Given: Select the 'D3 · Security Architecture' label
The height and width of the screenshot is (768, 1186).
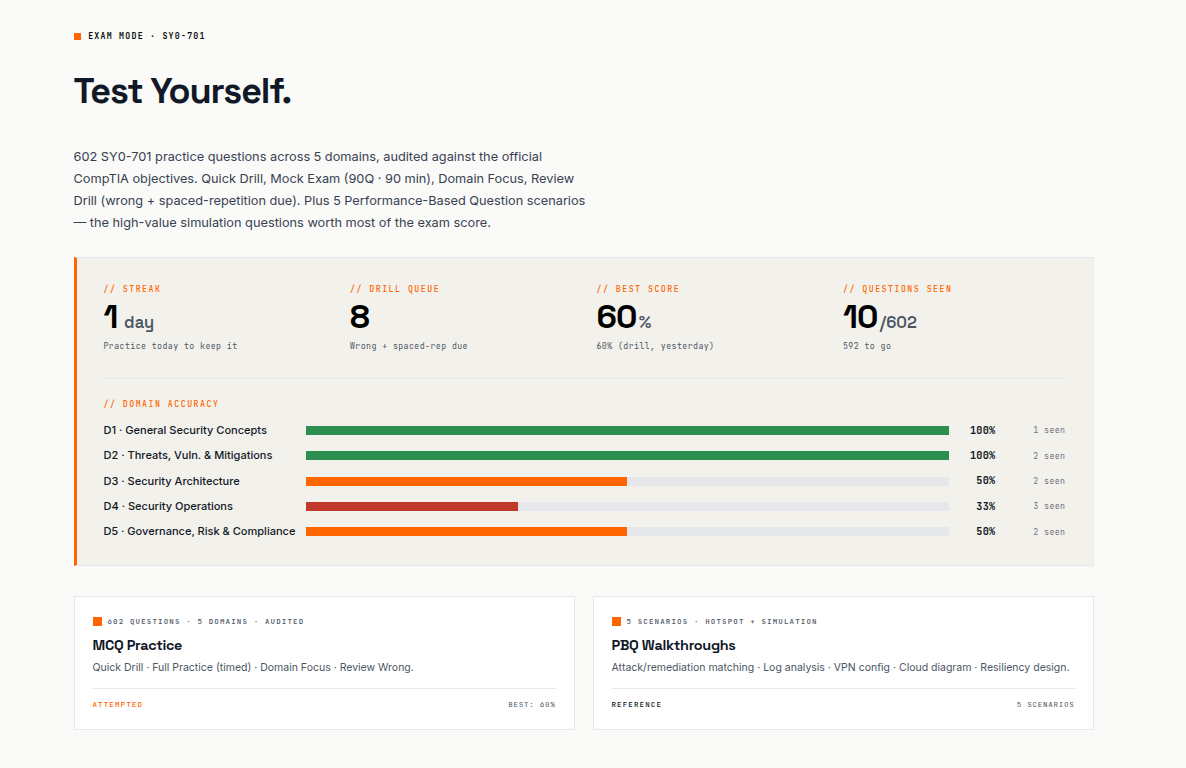Looking at the screenshot, I should tap(172, 481).
